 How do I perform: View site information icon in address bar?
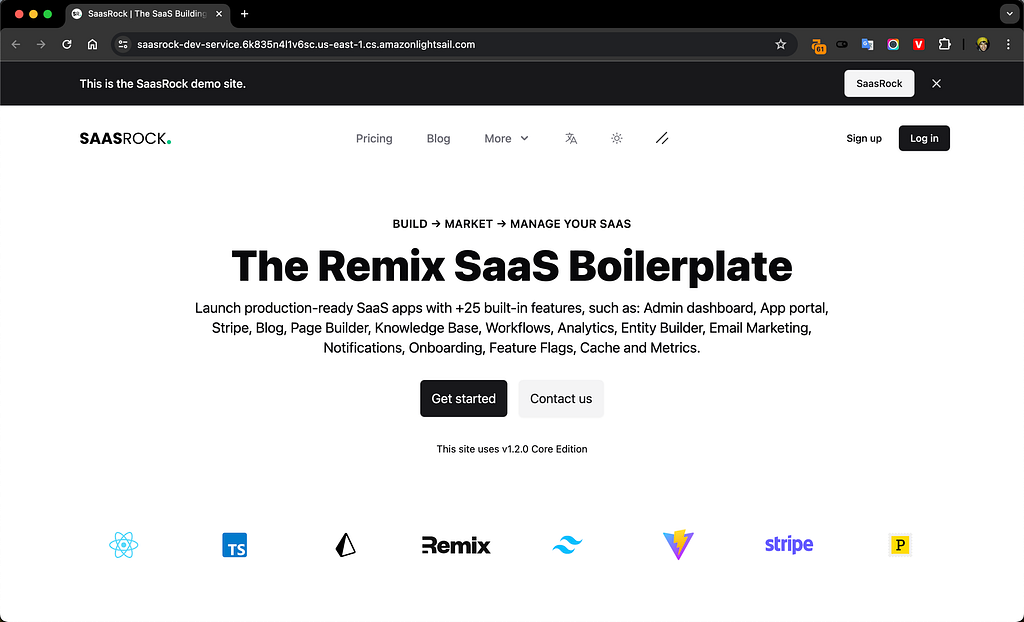(123, 44)
